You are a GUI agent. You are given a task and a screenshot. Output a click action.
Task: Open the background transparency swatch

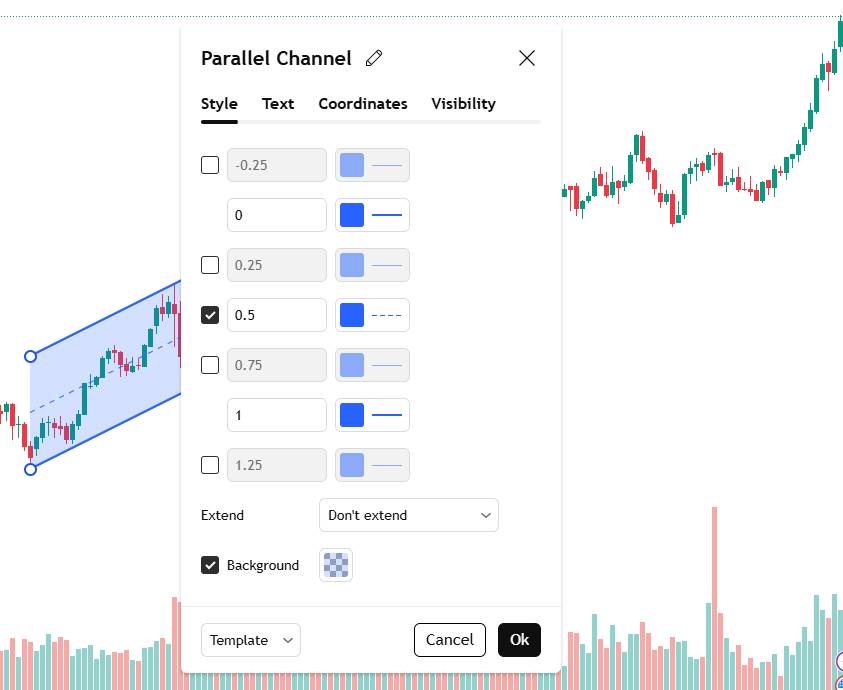tap(336, 565)
